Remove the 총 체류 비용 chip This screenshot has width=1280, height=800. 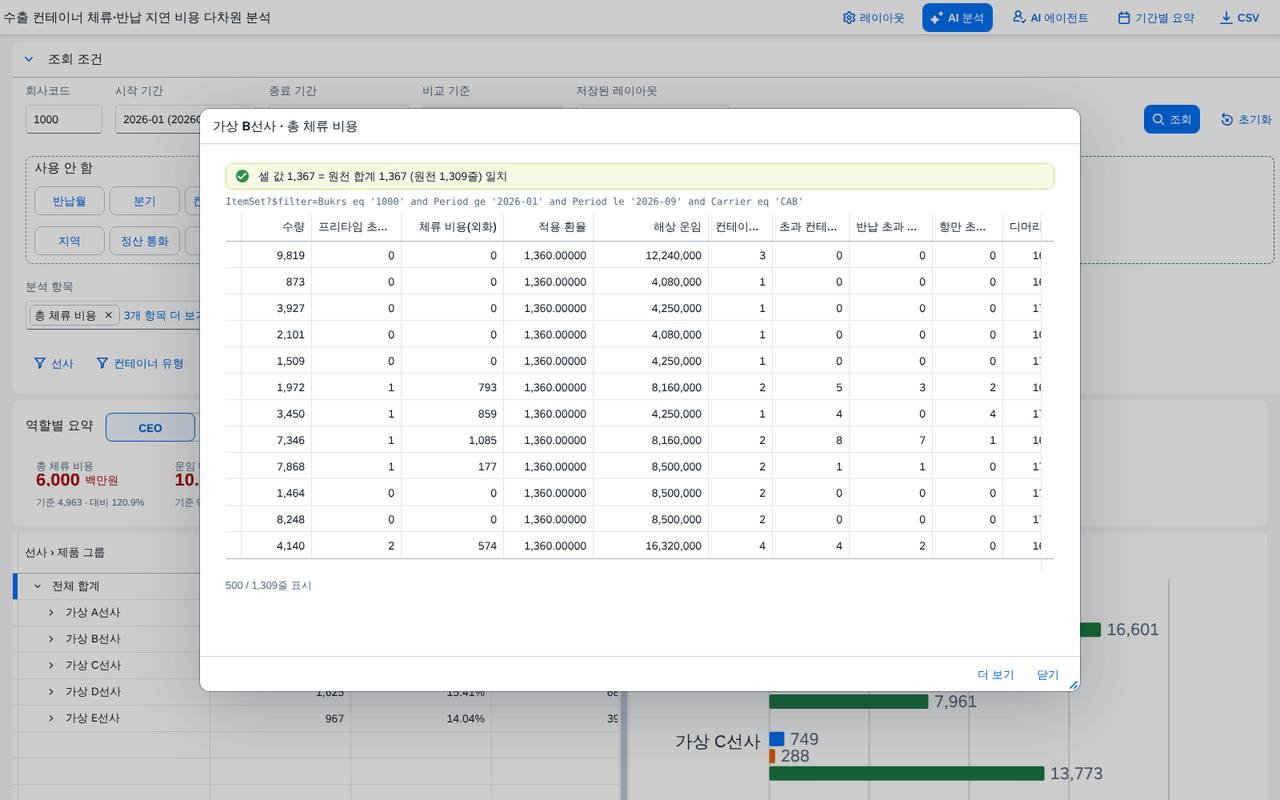point(109,315)
